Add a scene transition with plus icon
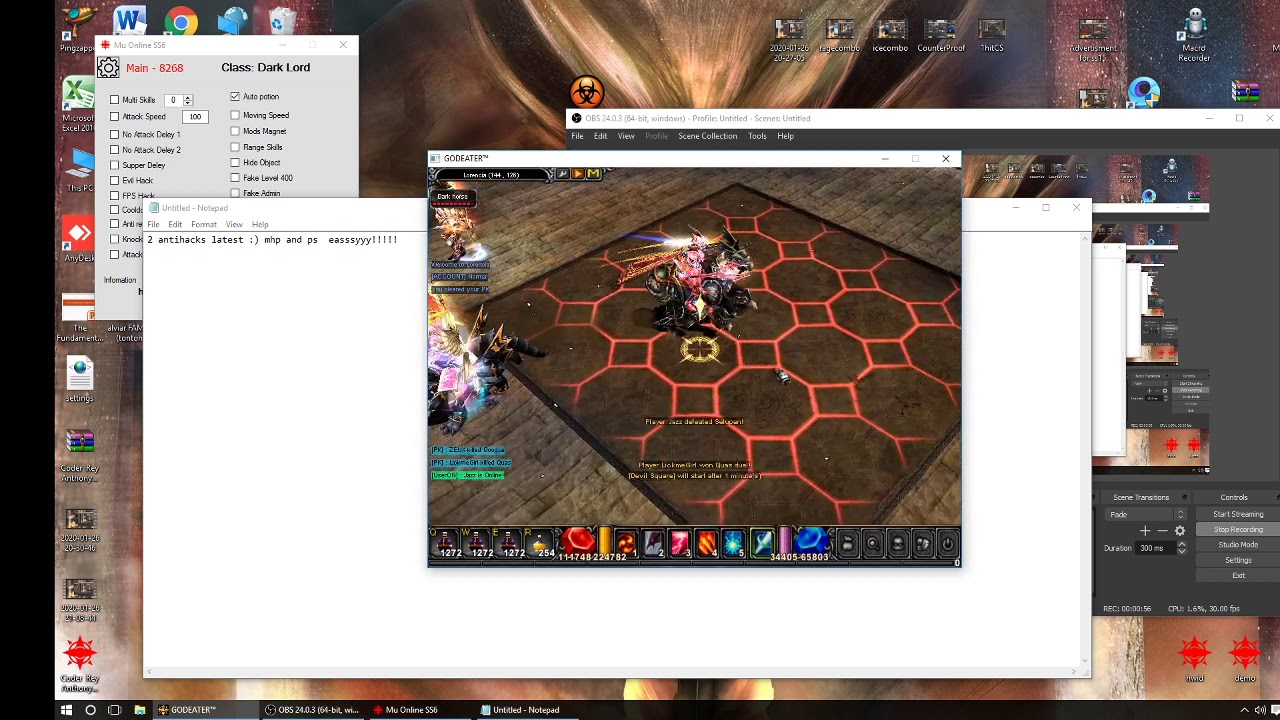The image size is (1280, 720). click(x=1145, y=531)
